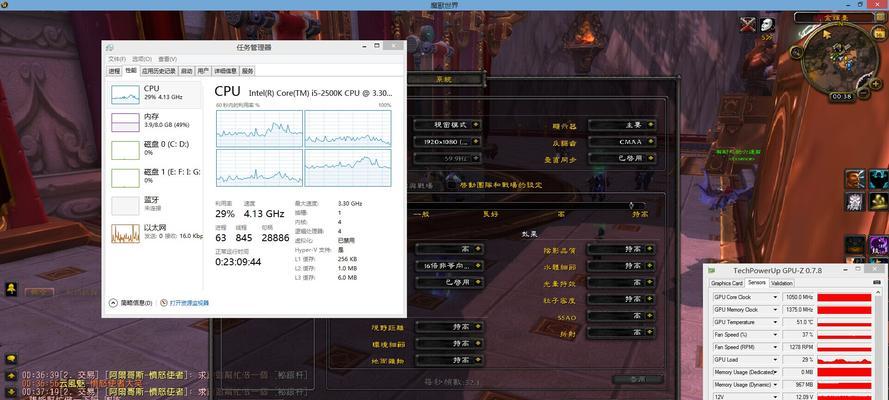Select 磁盘 0 (C: D:) in sidebar
Viewport: 889px width, 400px height.
click(155, 150)
